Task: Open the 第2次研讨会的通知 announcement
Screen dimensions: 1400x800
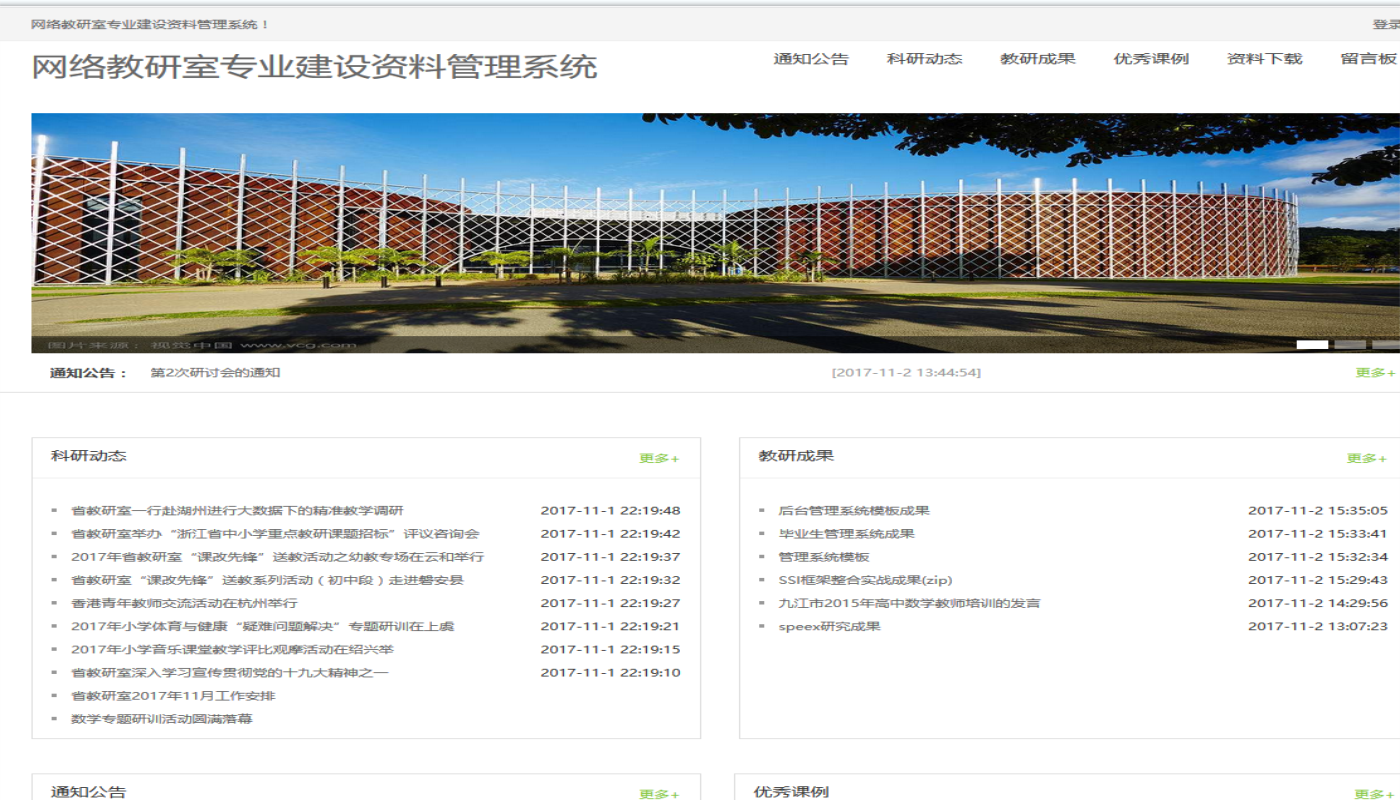Action: [x=215, y=373]
